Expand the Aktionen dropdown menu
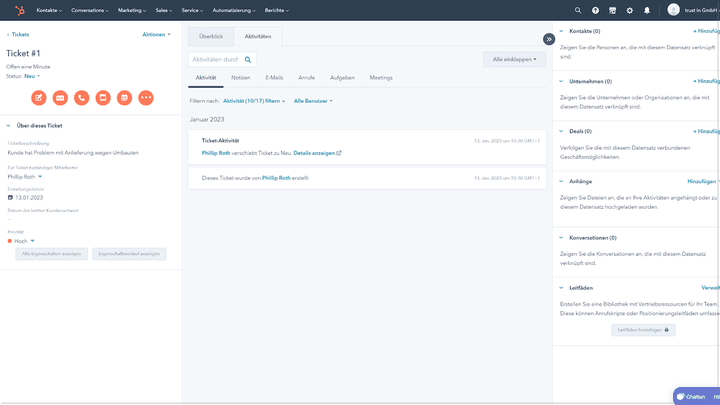Viewport: 720px width, 405px height. pyautogui.click(x=156, y=34)
